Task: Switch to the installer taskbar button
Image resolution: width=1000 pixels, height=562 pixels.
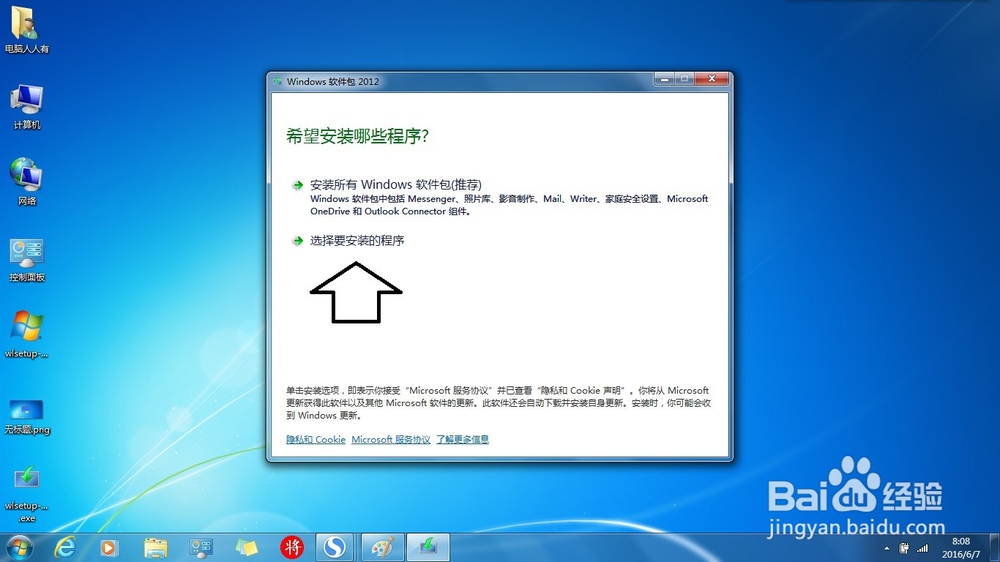Action: [x=428, y=547]
